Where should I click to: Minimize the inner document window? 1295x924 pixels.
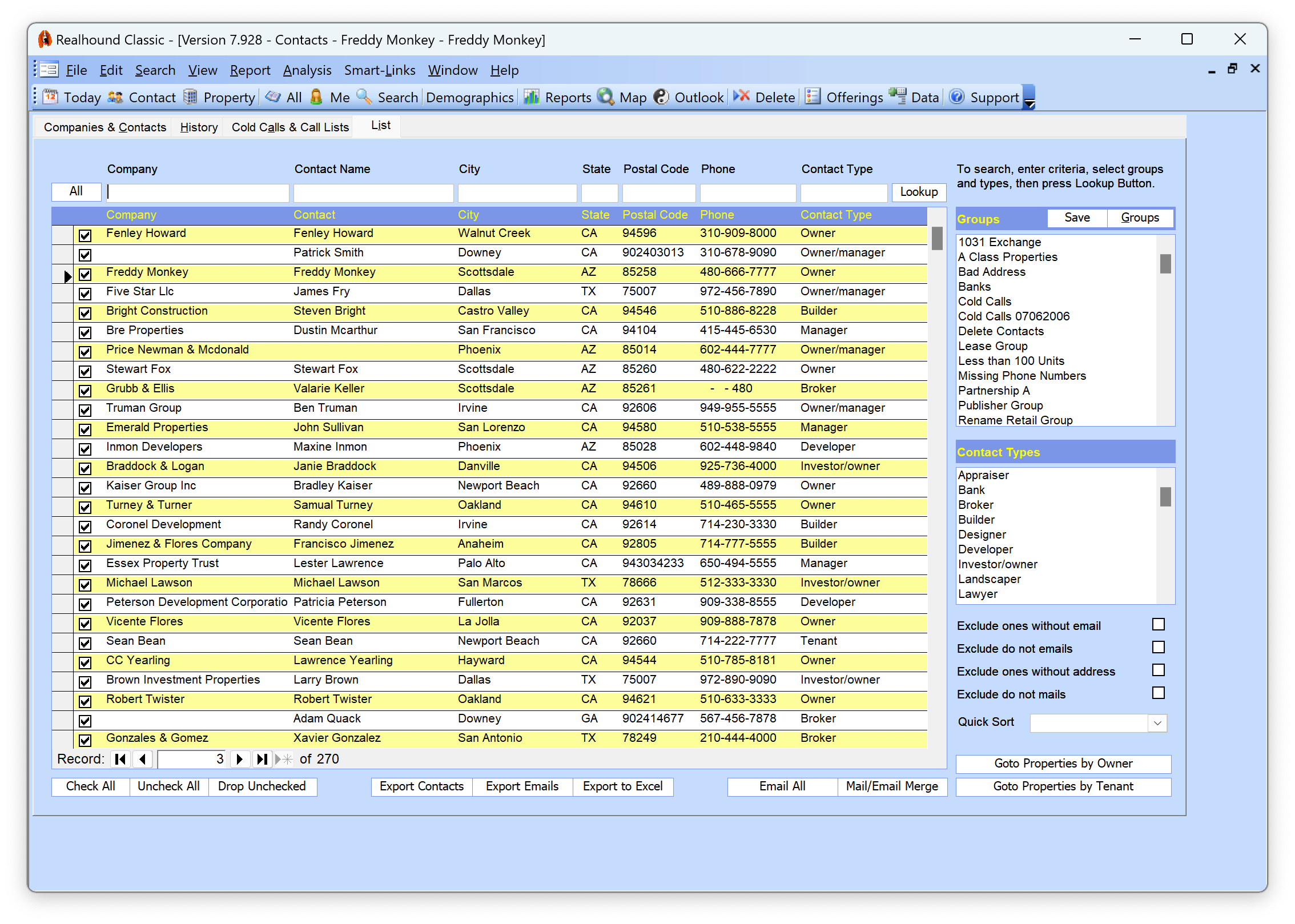click(1212, 70)
